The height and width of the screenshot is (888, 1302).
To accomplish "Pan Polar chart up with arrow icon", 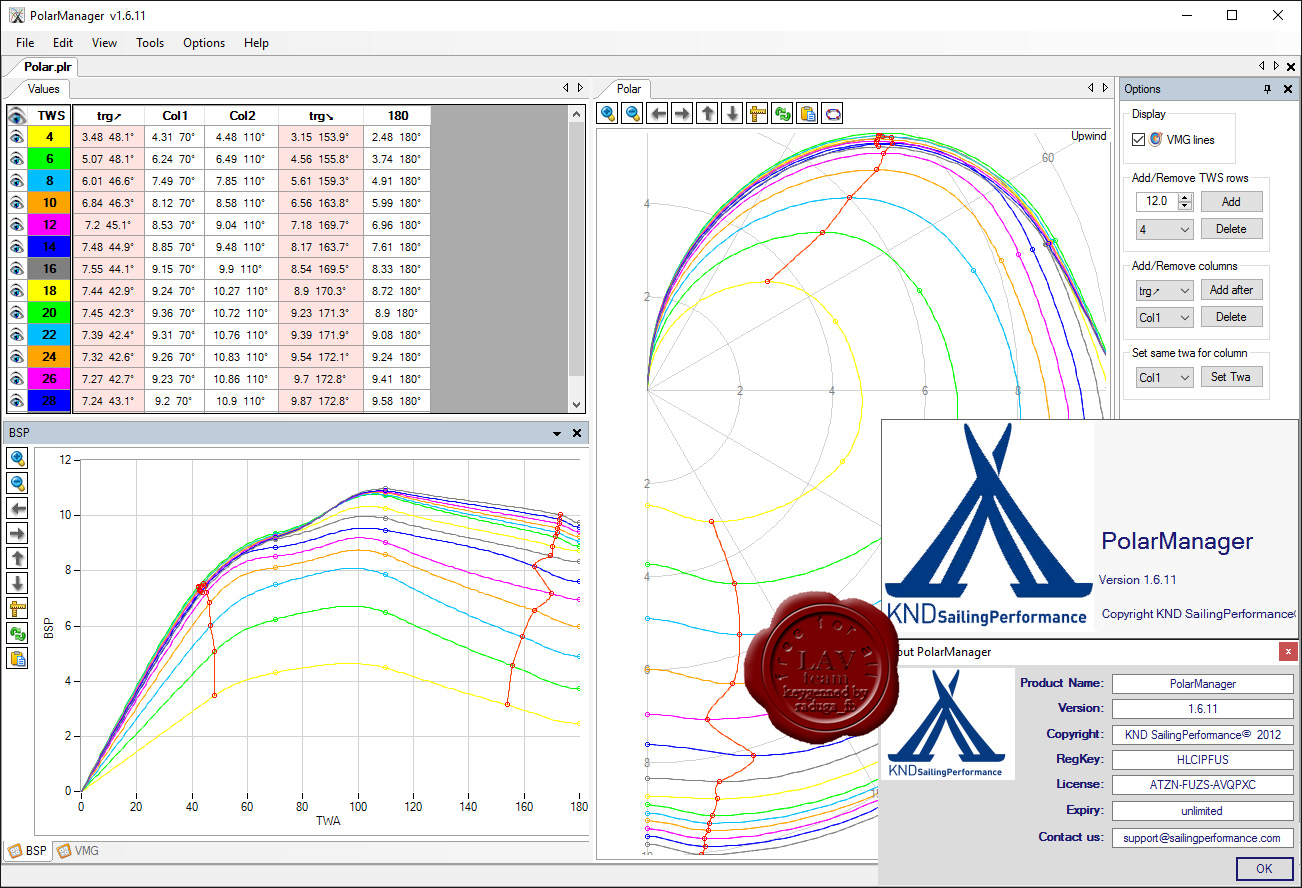I will (x=707, y=113).
